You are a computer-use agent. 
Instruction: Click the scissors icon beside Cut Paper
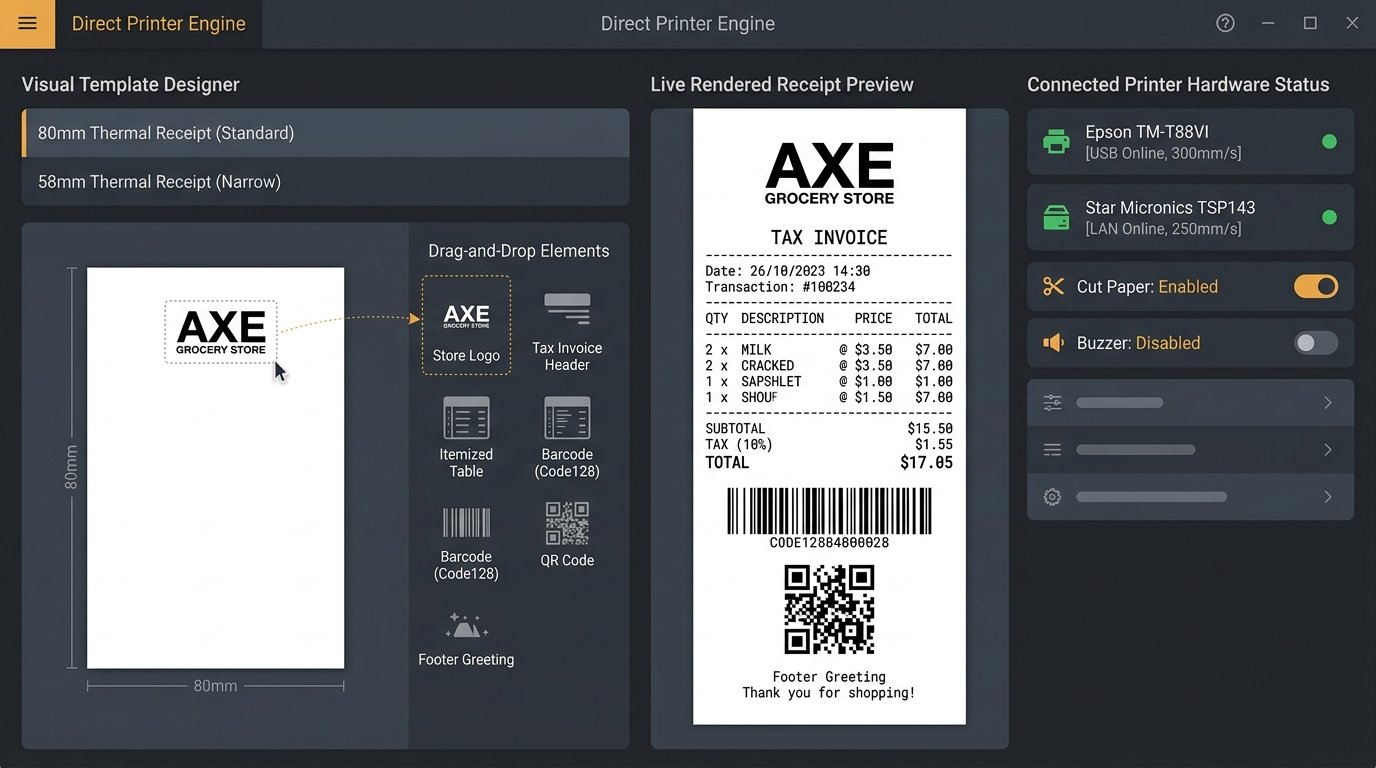click(1053, 287)
